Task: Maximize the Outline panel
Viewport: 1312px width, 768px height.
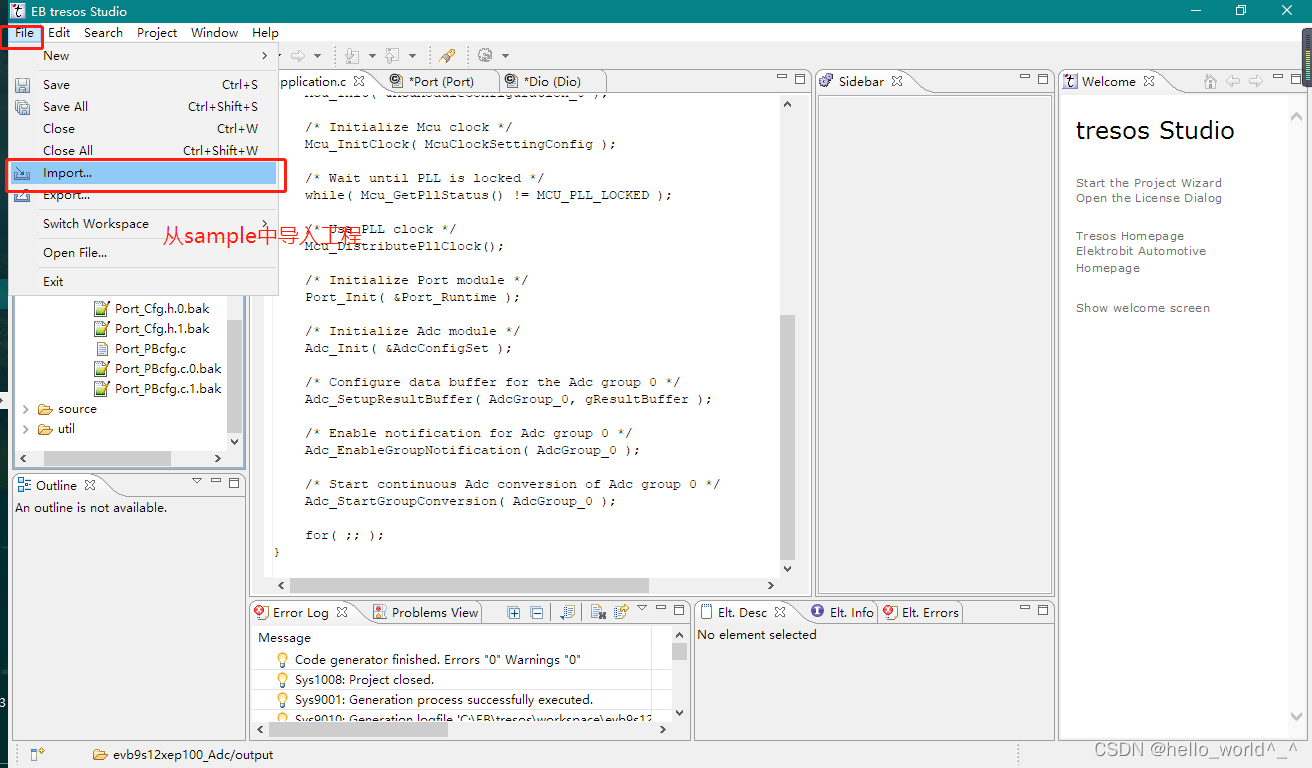Action: click(x=234, y=482)
